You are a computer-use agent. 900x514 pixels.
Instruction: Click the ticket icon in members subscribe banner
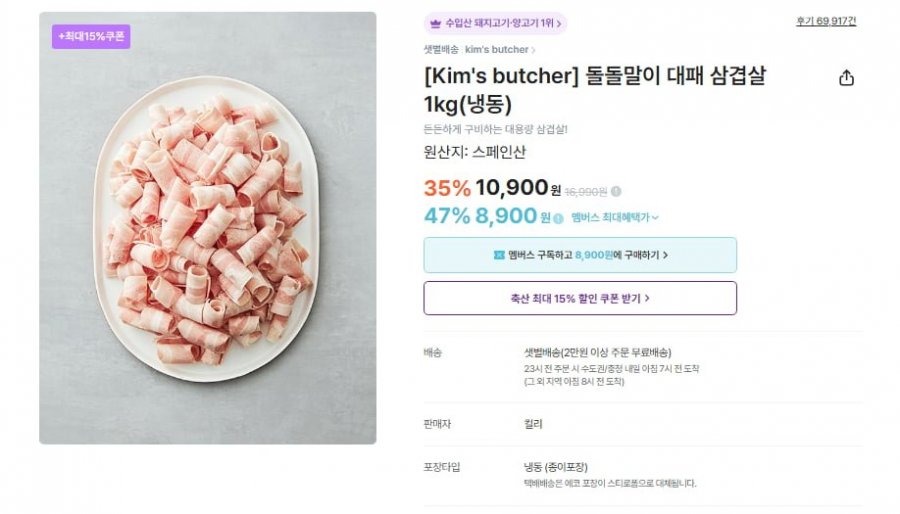pyautogui.click(x=498, y=255)
